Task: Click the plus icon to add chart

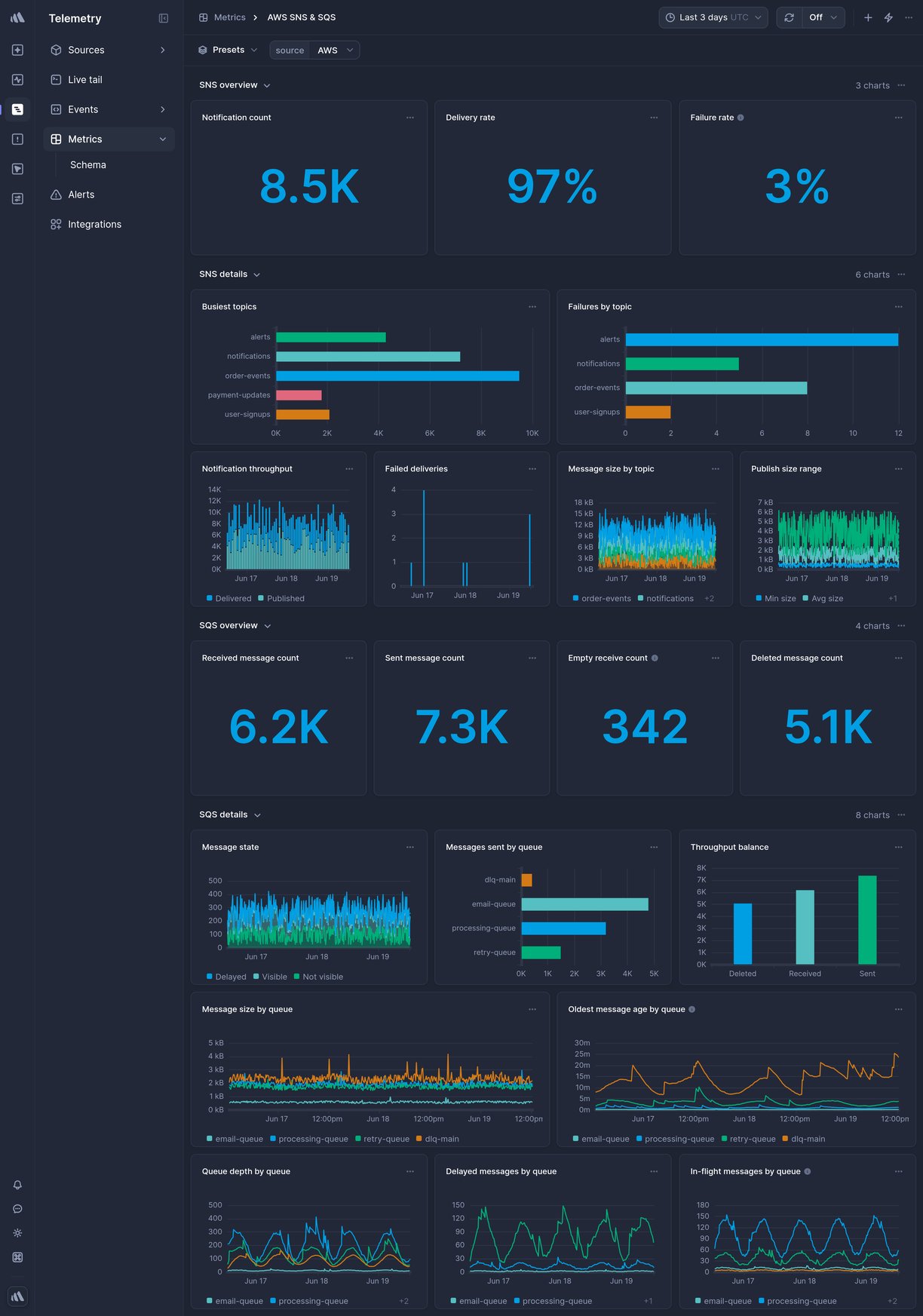Action: click(x=868, y=17)
